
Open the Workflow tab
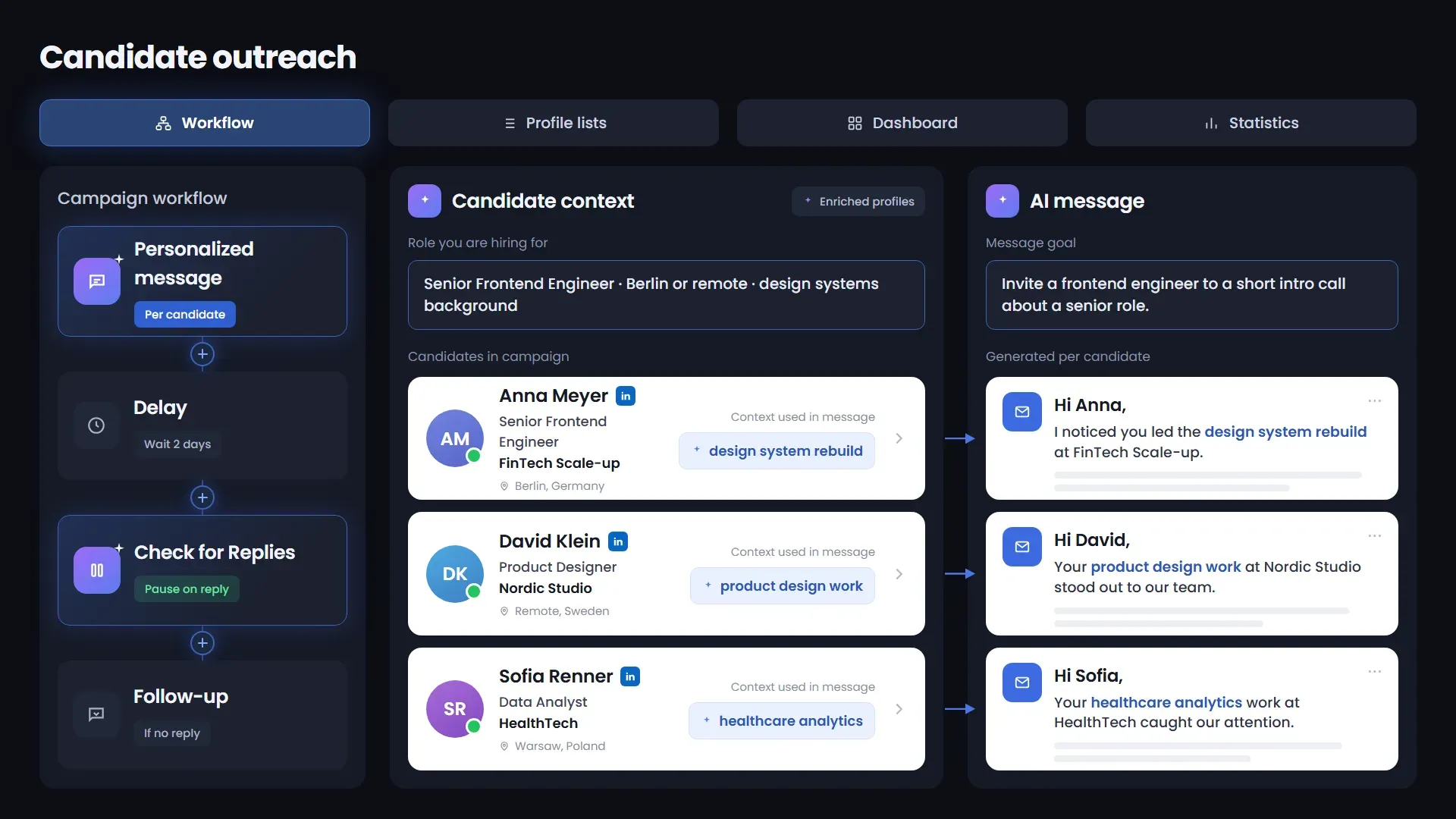tap(205, 123)
